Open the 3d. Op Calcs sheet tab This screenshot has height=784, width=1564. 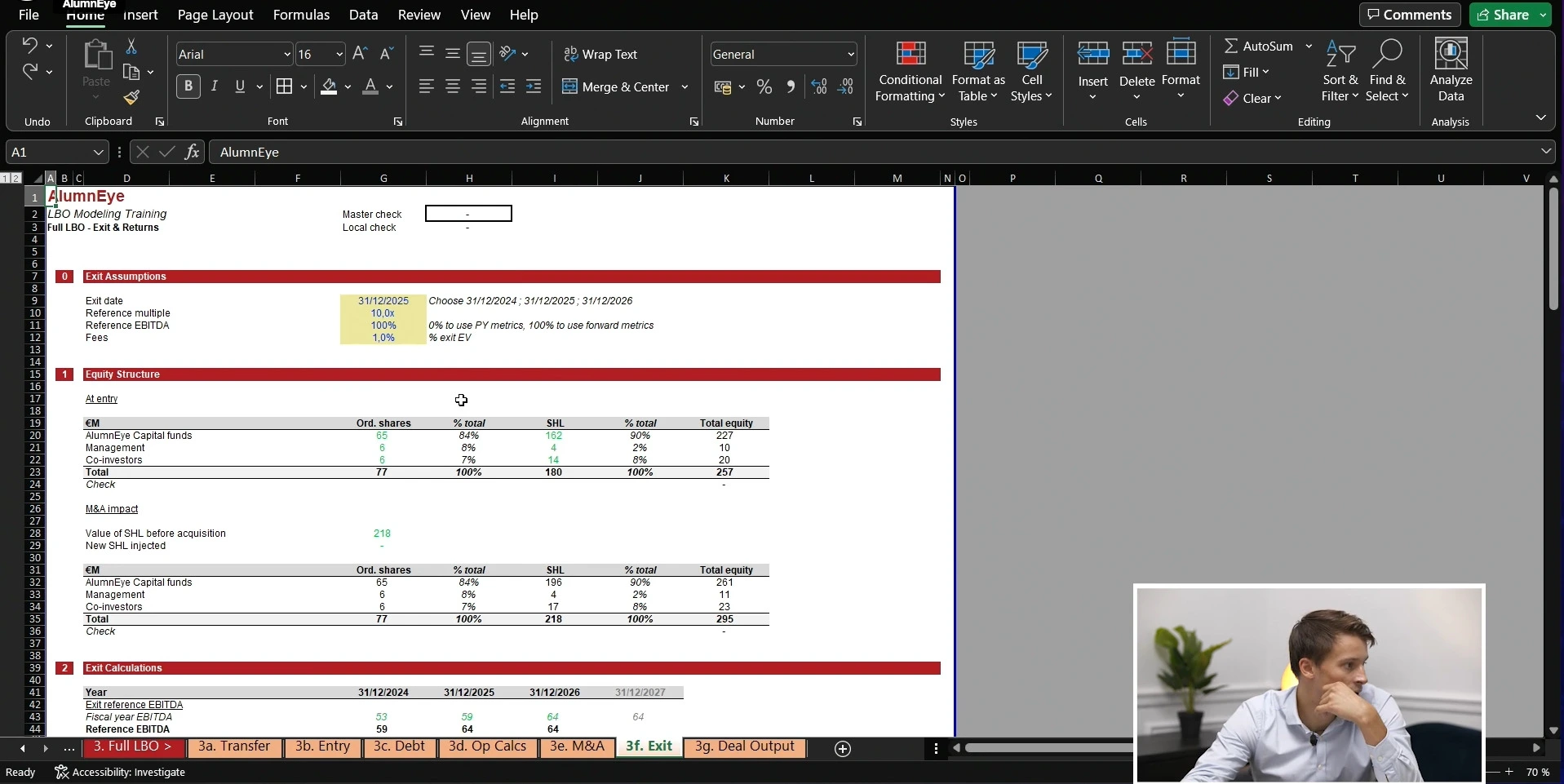[x=488, y=747]
